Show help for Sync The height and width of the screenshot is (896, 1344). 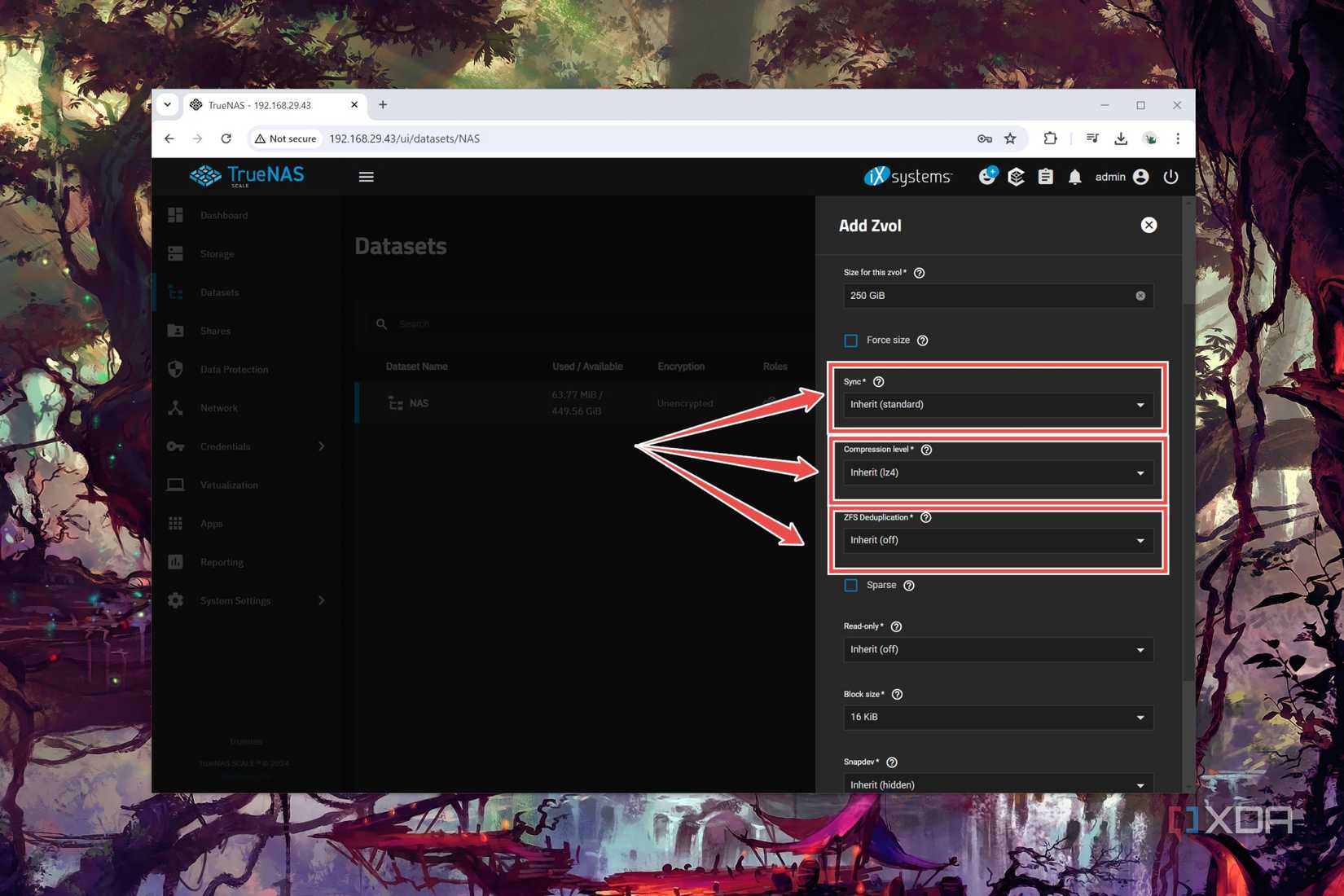point(878,382)
